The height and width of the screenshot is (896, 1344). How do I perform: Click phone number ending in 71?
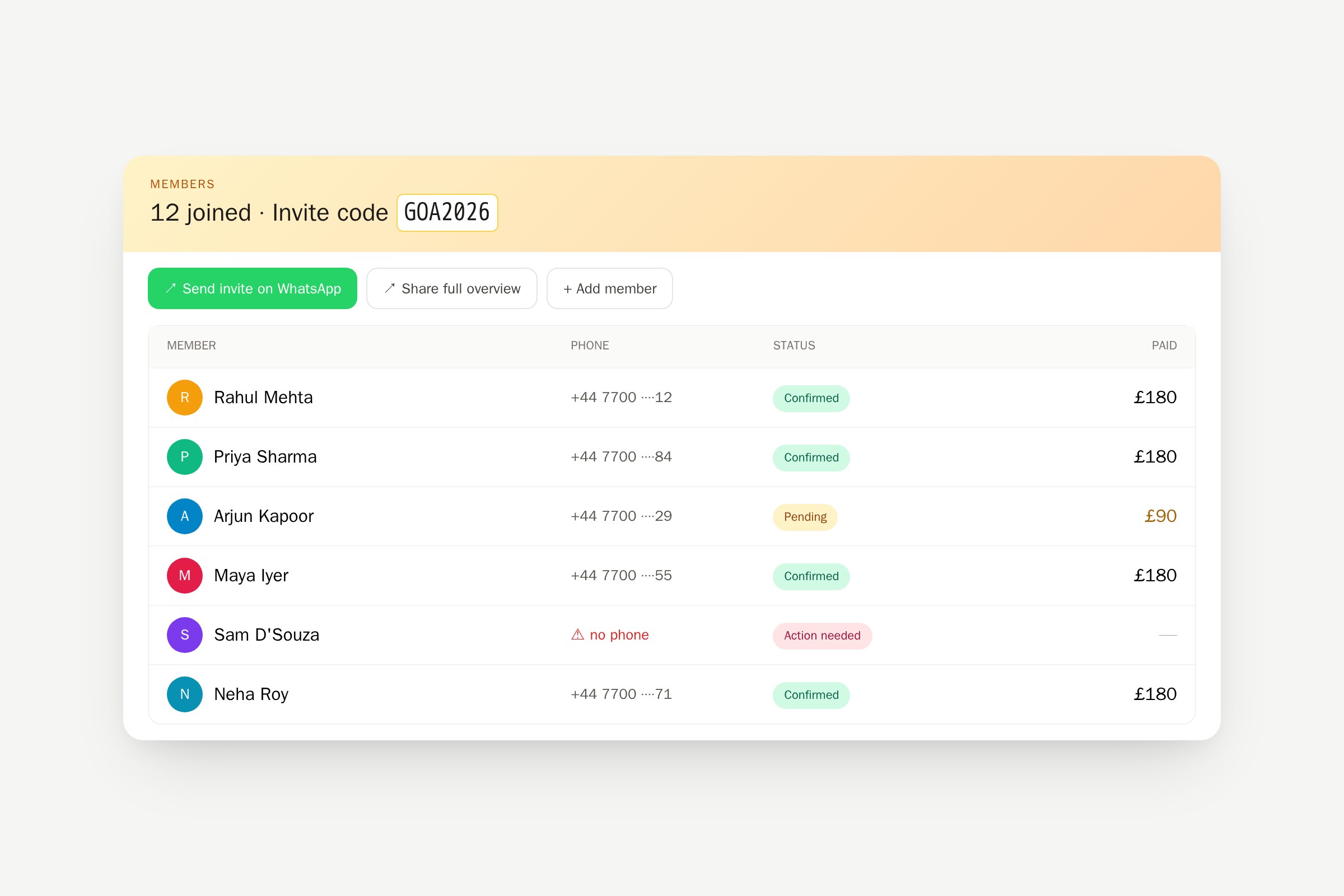(621, 695)
